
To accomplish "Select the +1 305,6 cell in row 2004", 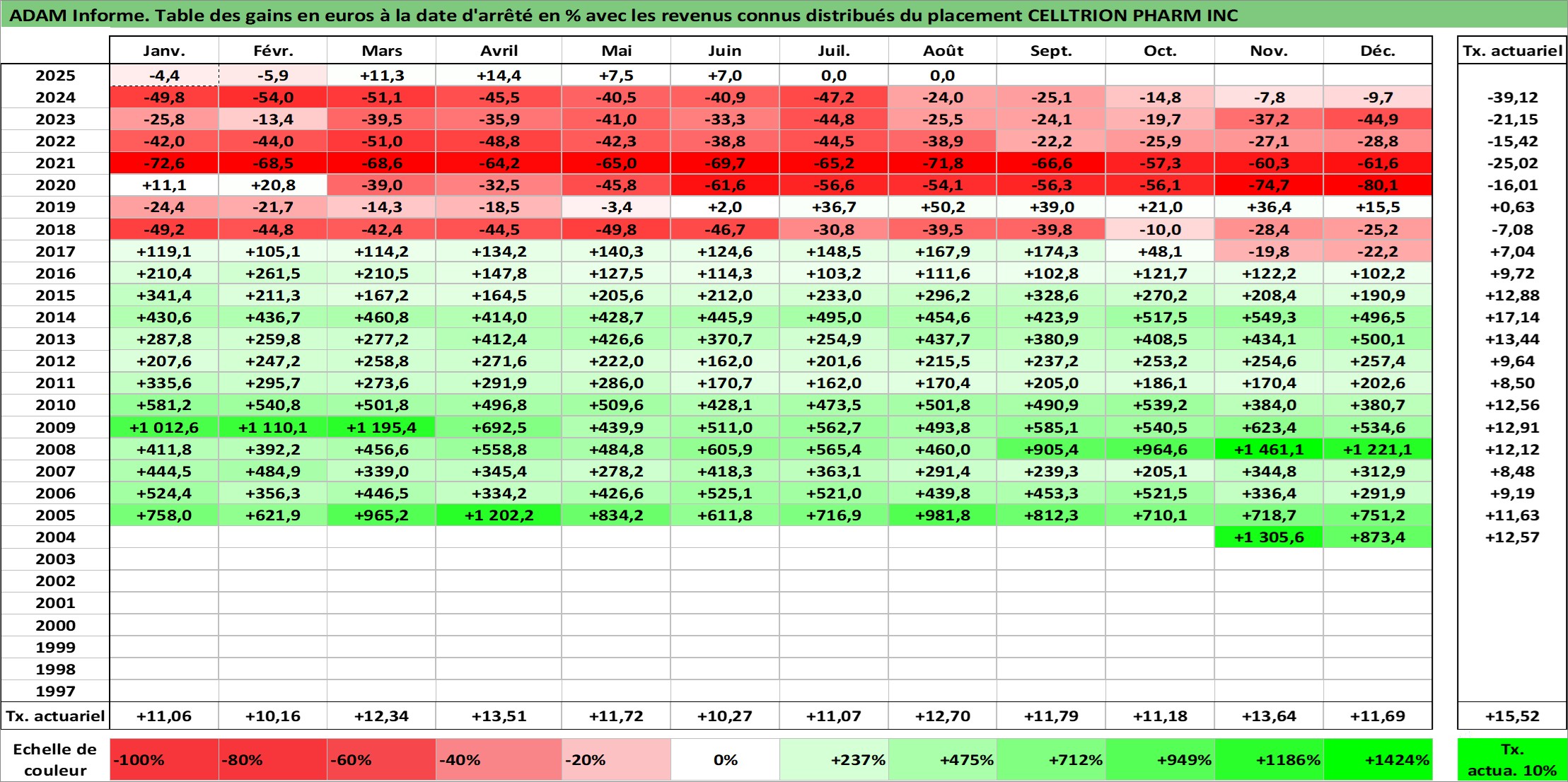I will coord(1269,537).
